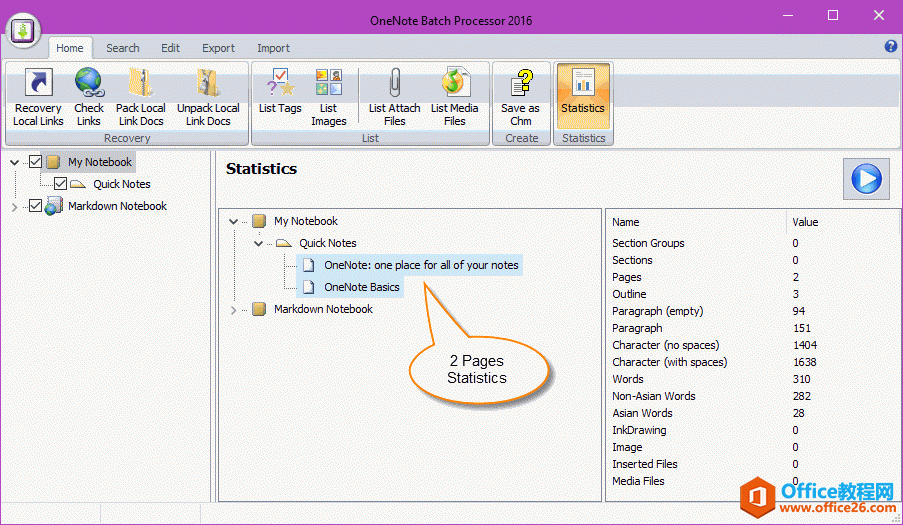Select Quick Notes label in statistics tree
Image resolution: width=903 pixels, height=525 pixels.
(x=328, y=243)
